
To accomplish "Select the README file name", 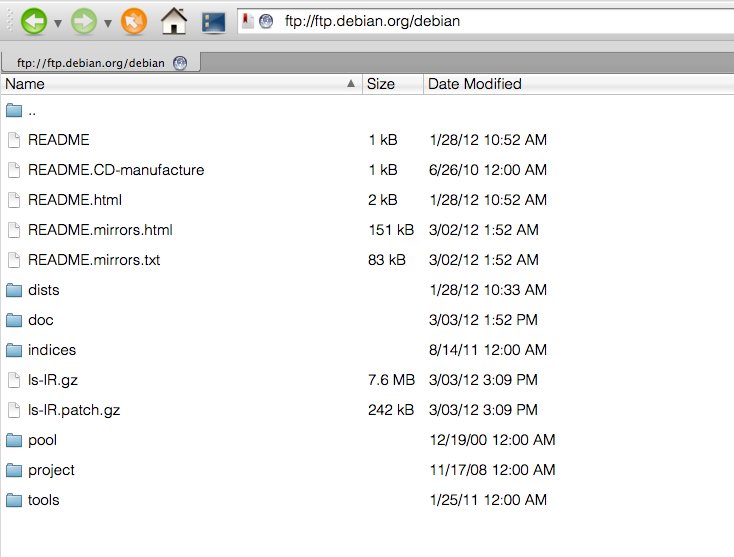I will (x=59, y=140).
